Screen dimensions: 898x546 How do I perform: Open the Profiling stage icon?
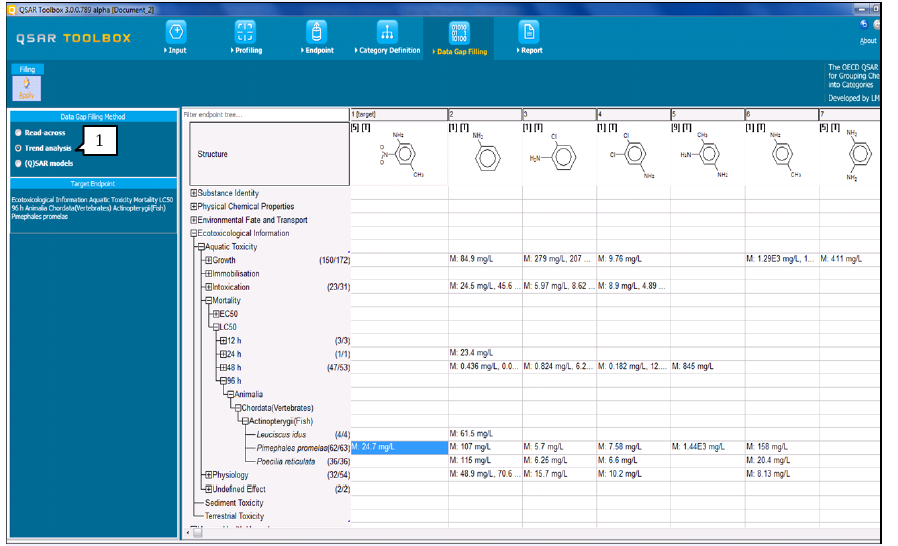(245, 32)
